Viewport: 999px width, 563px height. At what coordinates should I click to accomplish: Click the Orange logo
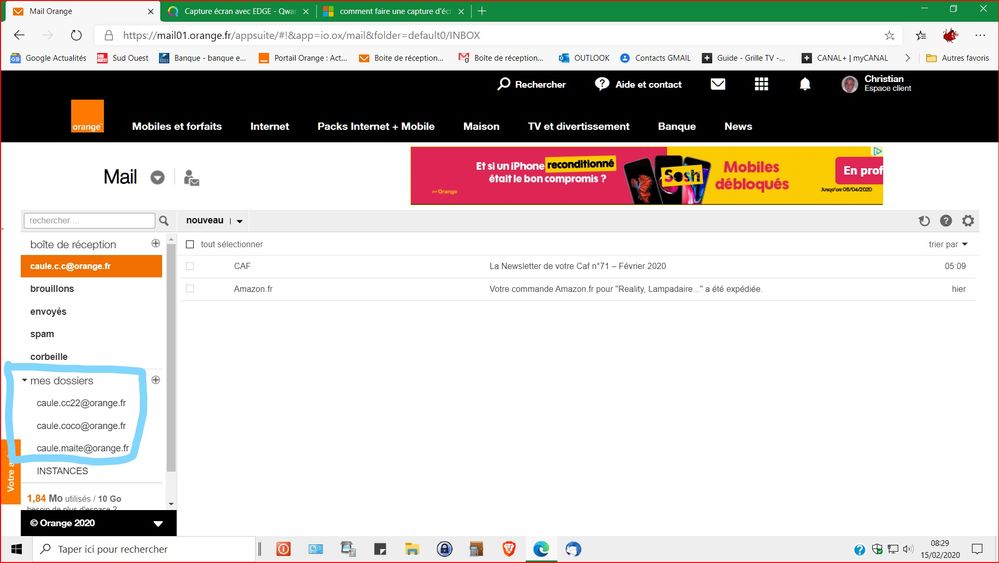pyautogui.click(x=87, y=117)
